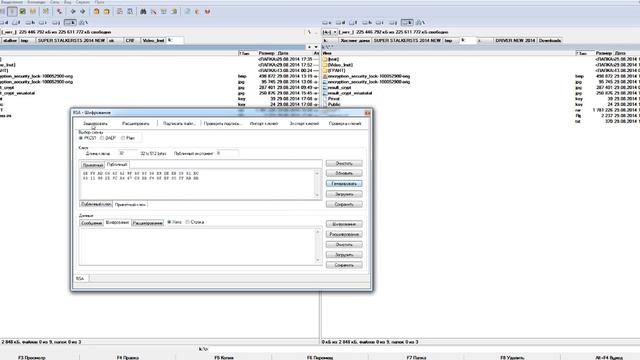The height and width of the screenshot is (360, 640).
Task: Open DRIVER NEW 2014 tab in right panel
Action: [x=515, y=40]
